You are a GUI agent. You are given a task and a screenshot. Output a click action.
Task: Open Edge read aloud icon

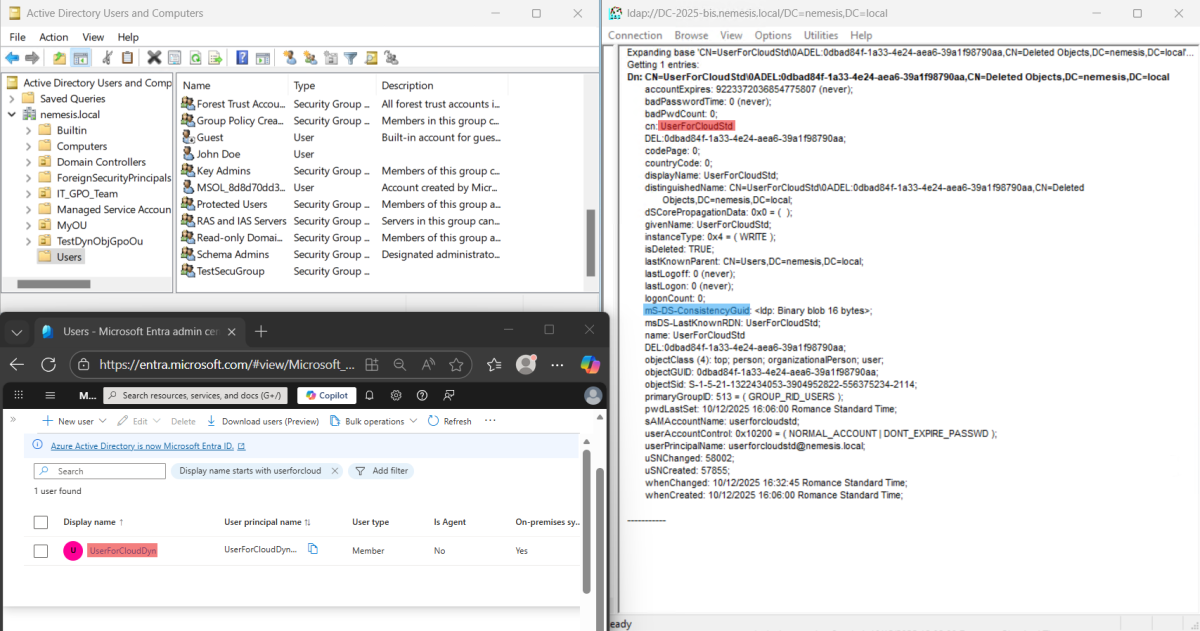pyautogui.click(x=428, y=365)
